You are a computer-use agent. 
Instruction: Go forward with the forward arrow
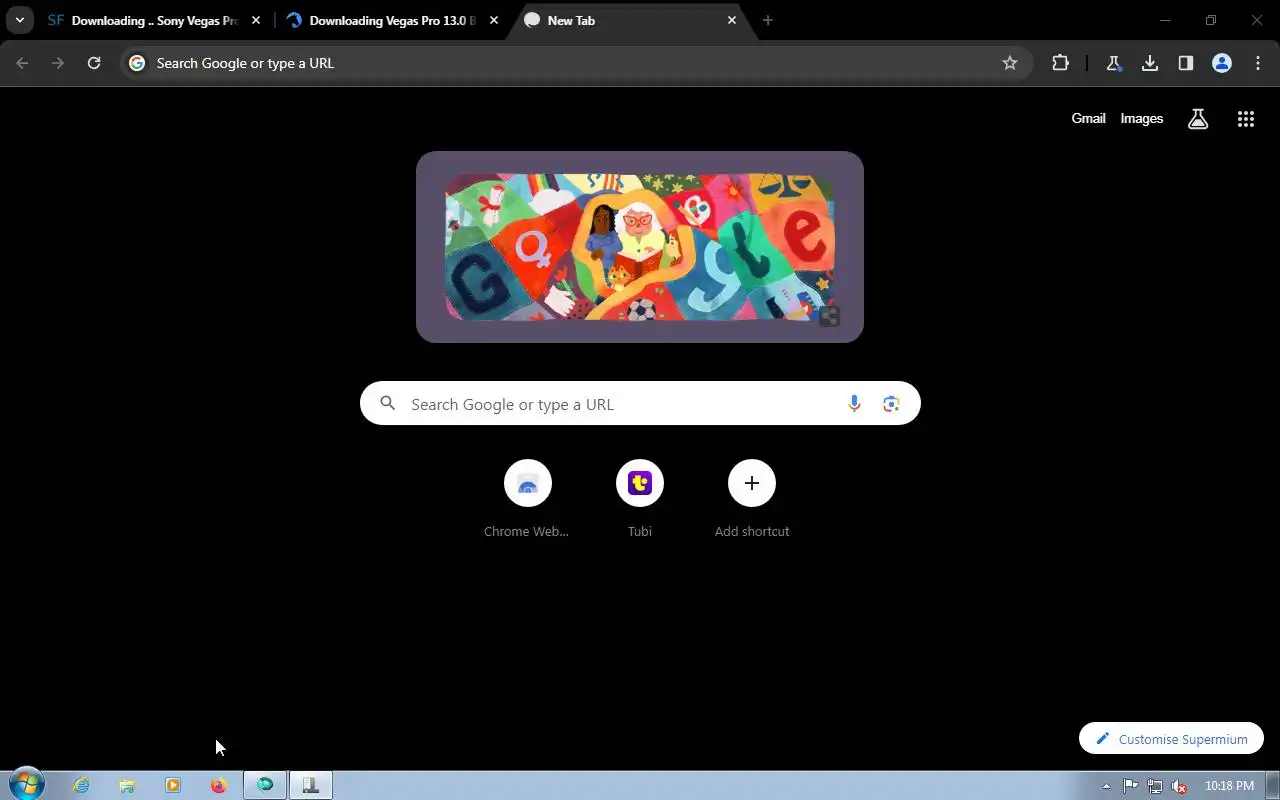(58, 63)
